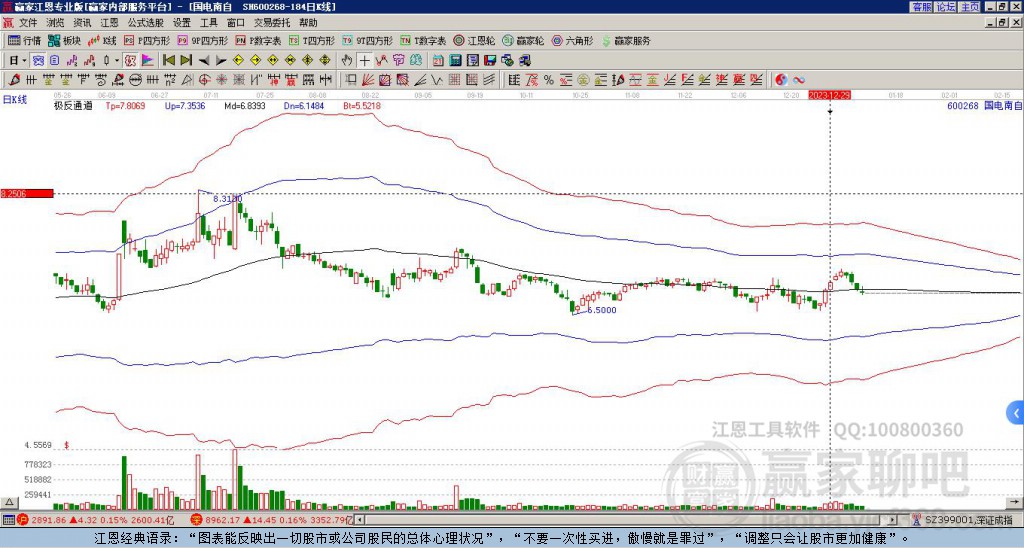Open the 资讯 menu
Viewport: 1024px width, 548px height.
pyautogui.click(x=82, y=23)
